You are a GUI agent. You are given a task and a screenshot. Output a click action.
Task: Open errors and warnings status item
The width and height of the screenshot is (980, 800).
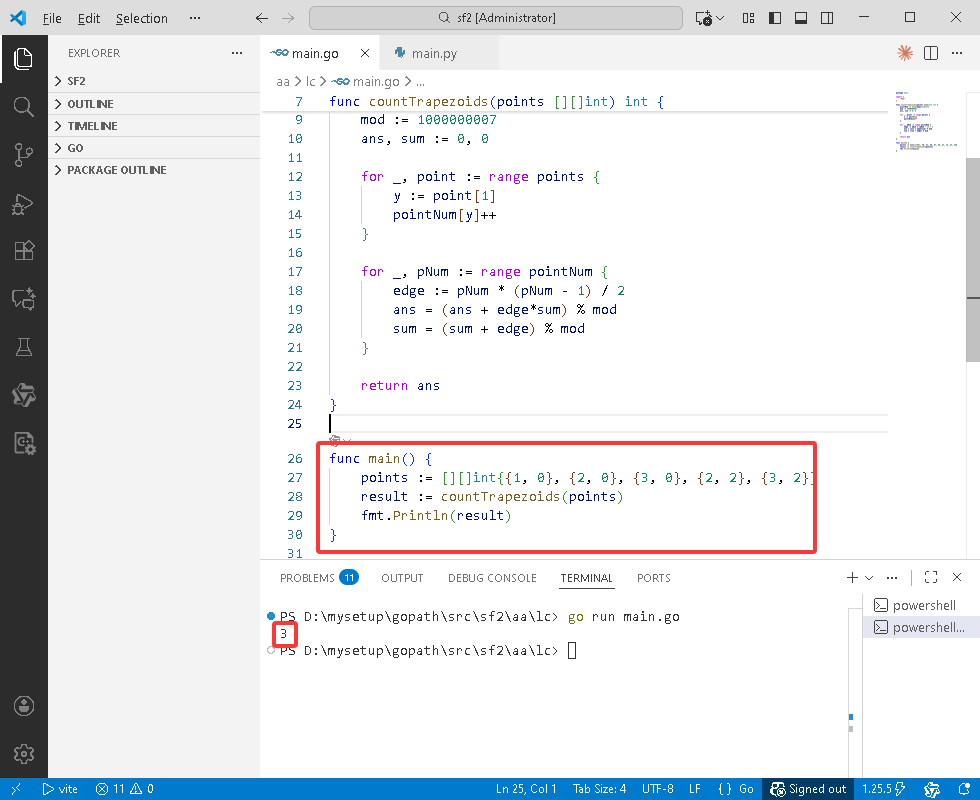pos(124,789)
